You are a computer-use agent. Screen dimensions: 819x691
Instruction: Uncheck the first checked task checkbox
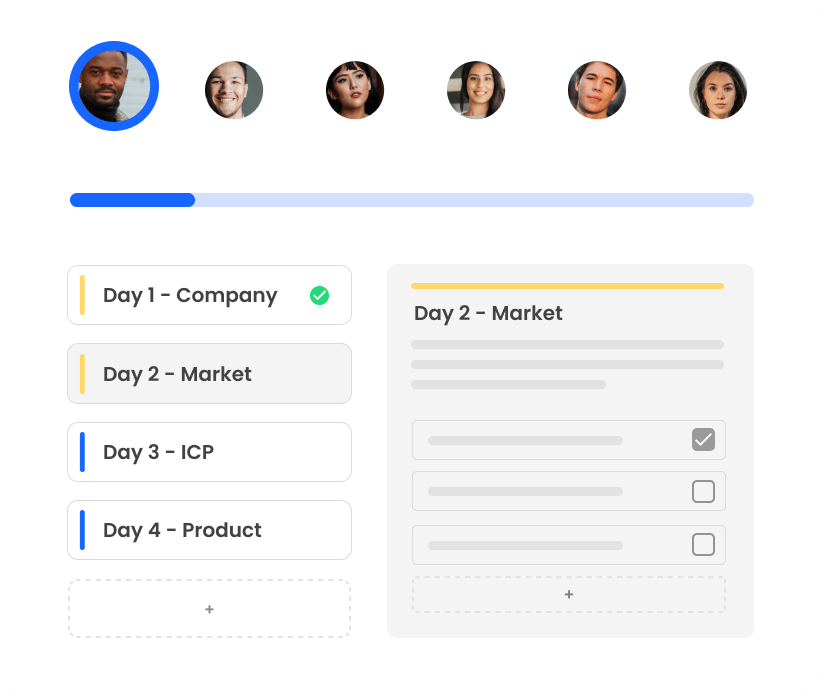tap(703, 440)
